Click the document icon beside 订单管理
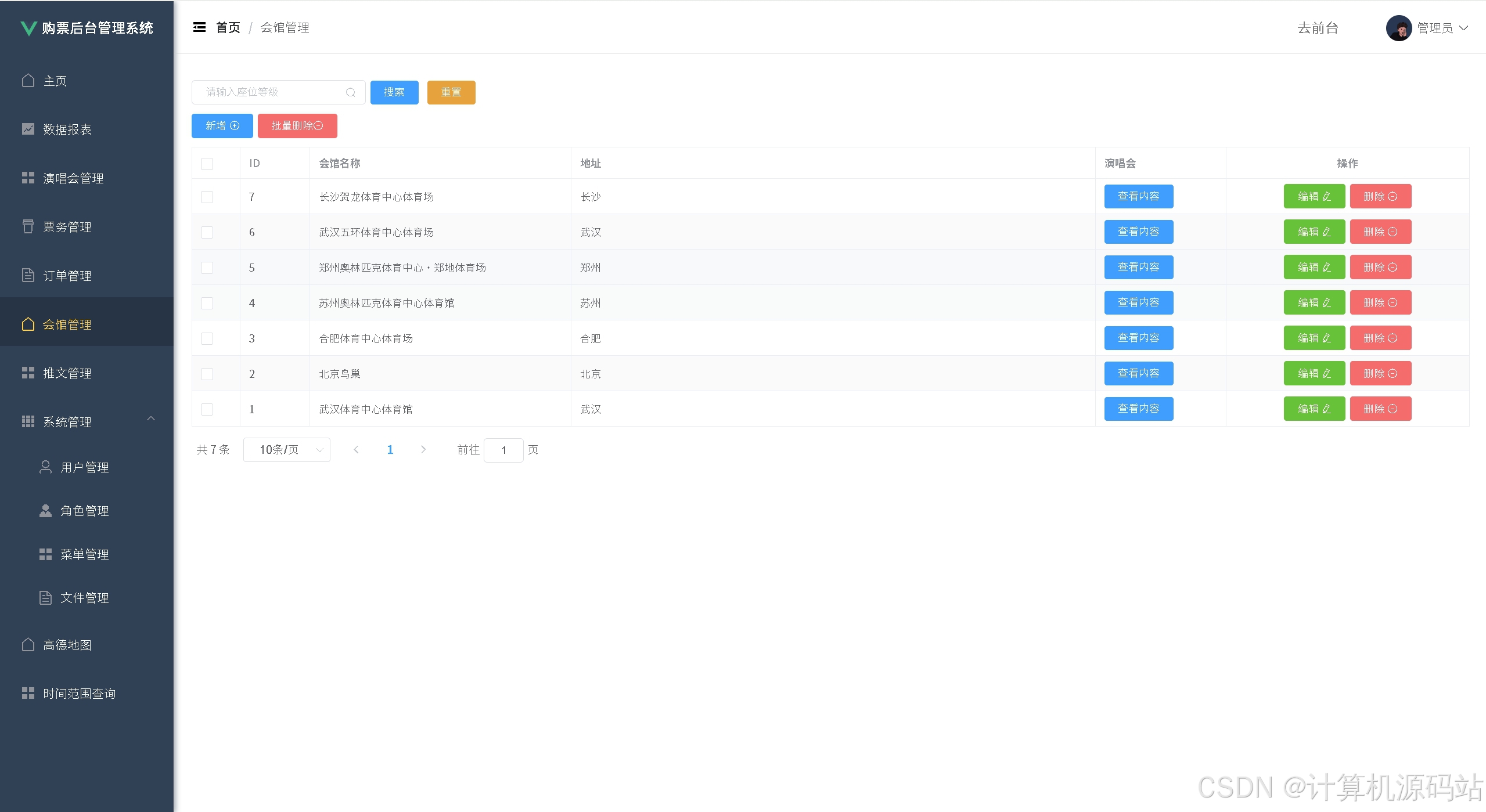Image resolution: width=1486 pixels, height=812 pixels. point(28,275)
